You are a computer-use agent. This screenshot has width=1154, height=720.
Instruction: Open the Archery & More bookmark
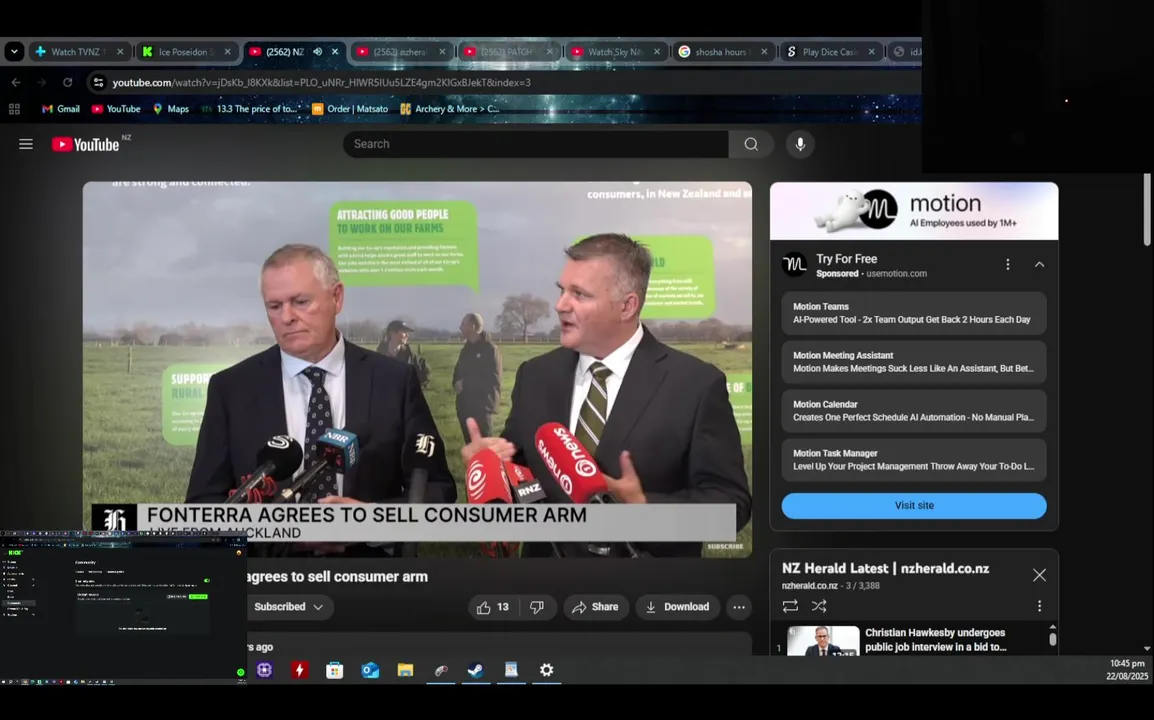(x=450, y=109)
